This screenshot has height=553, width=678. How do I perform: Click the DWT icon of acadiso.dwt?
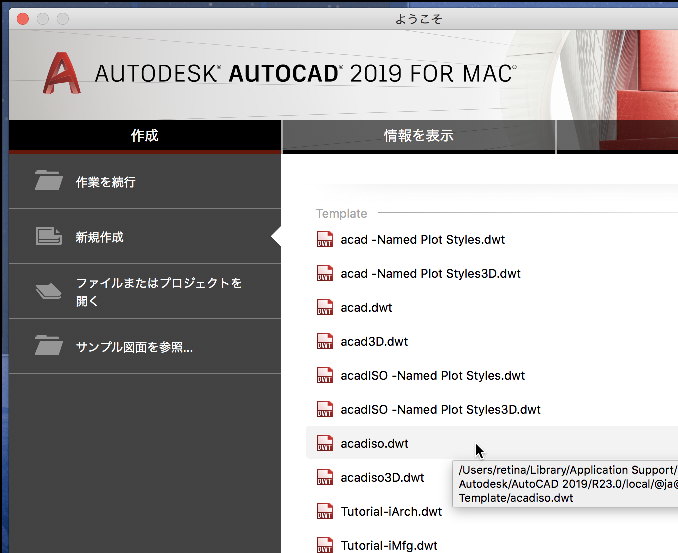coord(325,443)
